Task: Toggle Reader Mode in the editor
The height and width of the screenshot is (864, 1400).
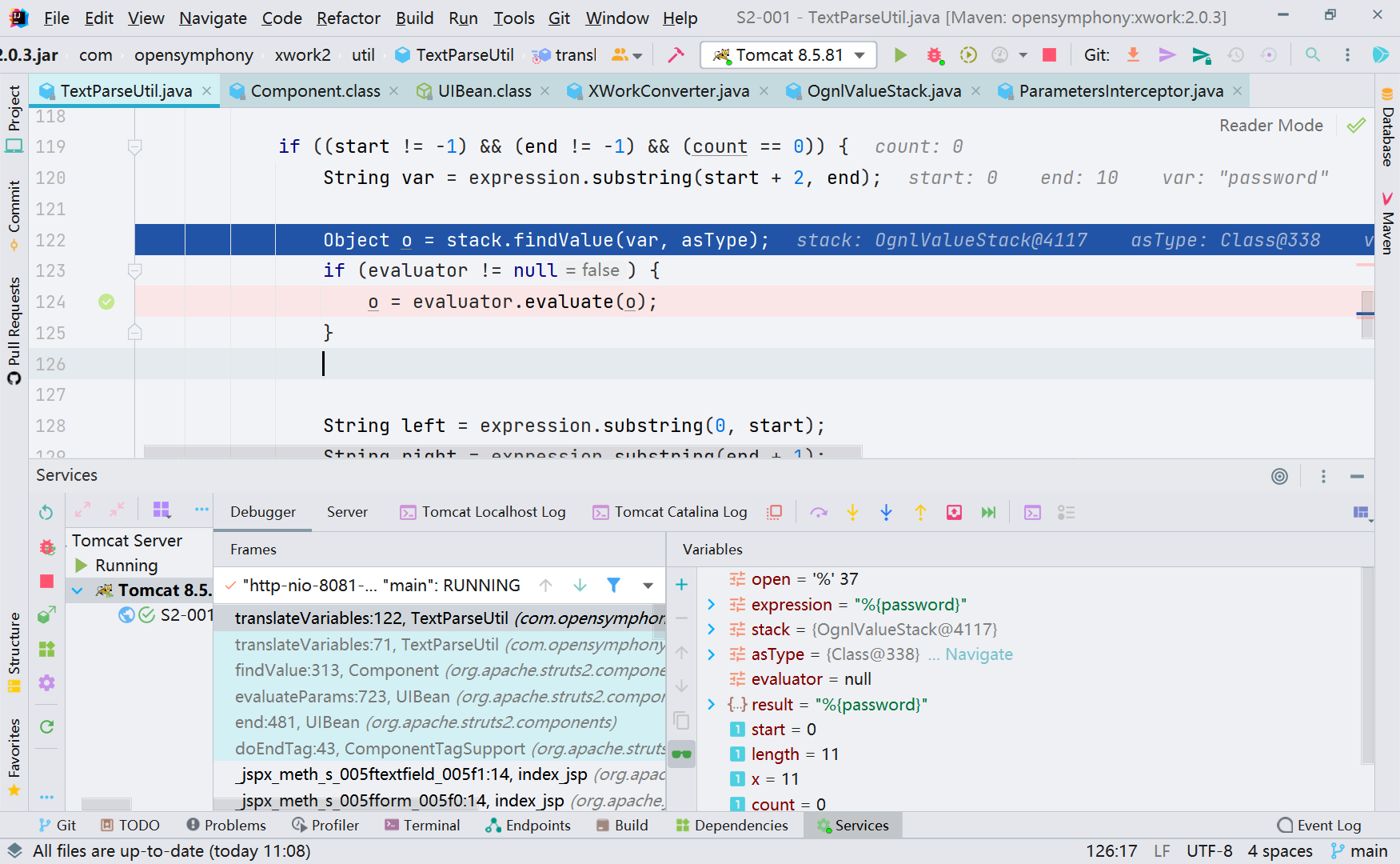Action: 1270,126
